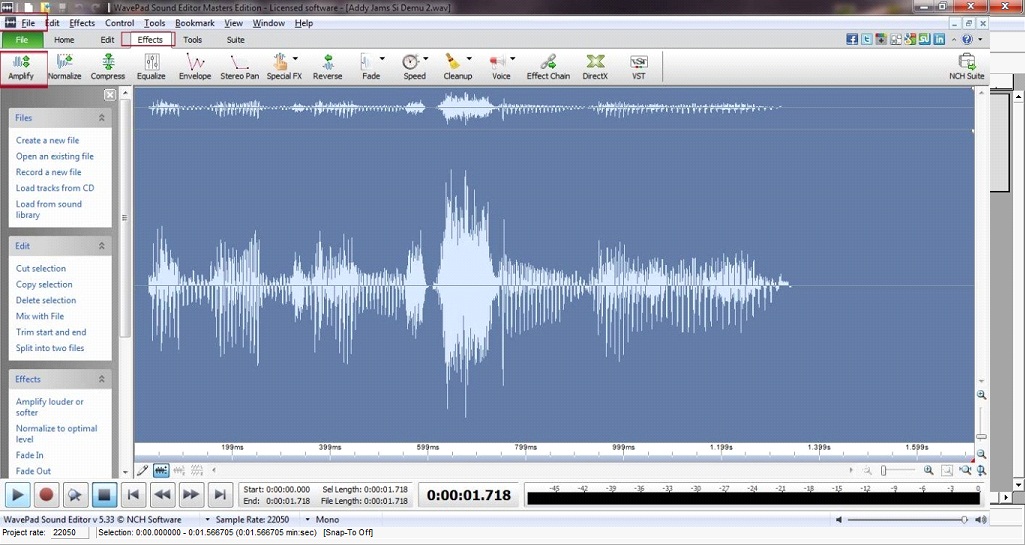Screen dimensions: 1025x545
Task: Open the Special FX dropdown arrow
Action: click(x=295, y=59)
